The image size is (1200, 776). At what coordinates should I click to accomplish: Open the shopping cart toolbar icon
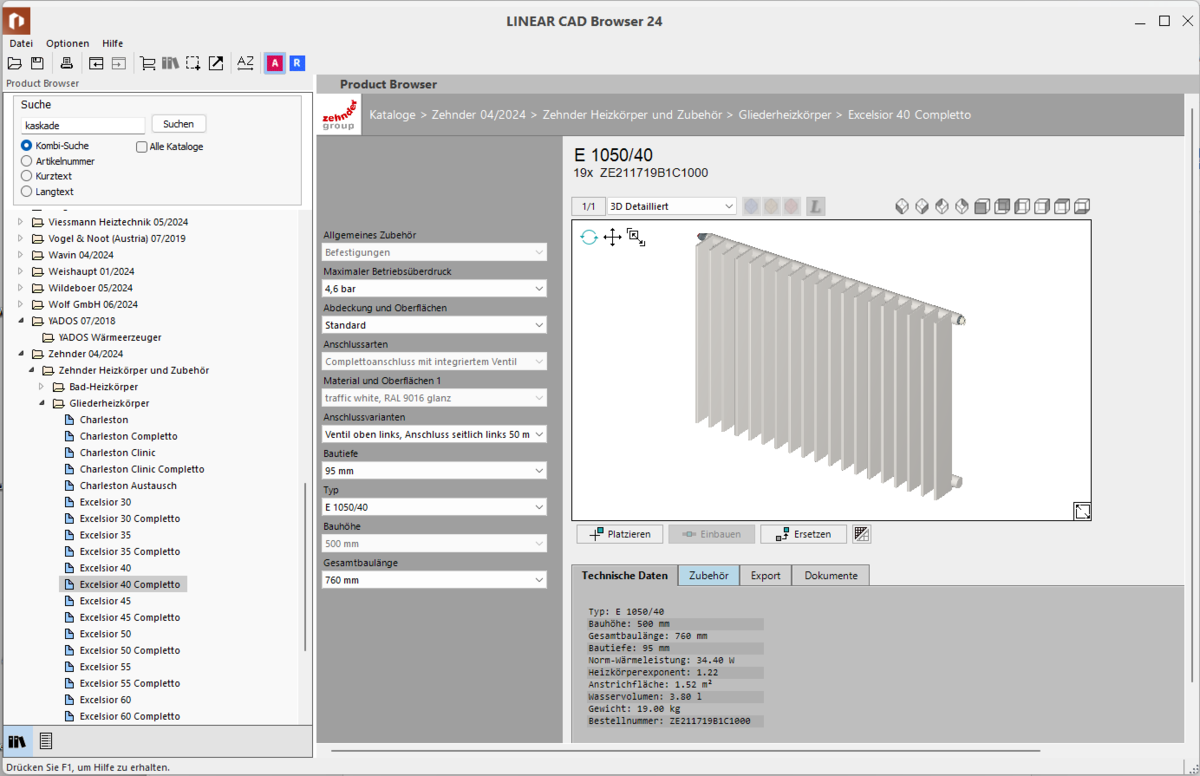click(x=146, y=62)
